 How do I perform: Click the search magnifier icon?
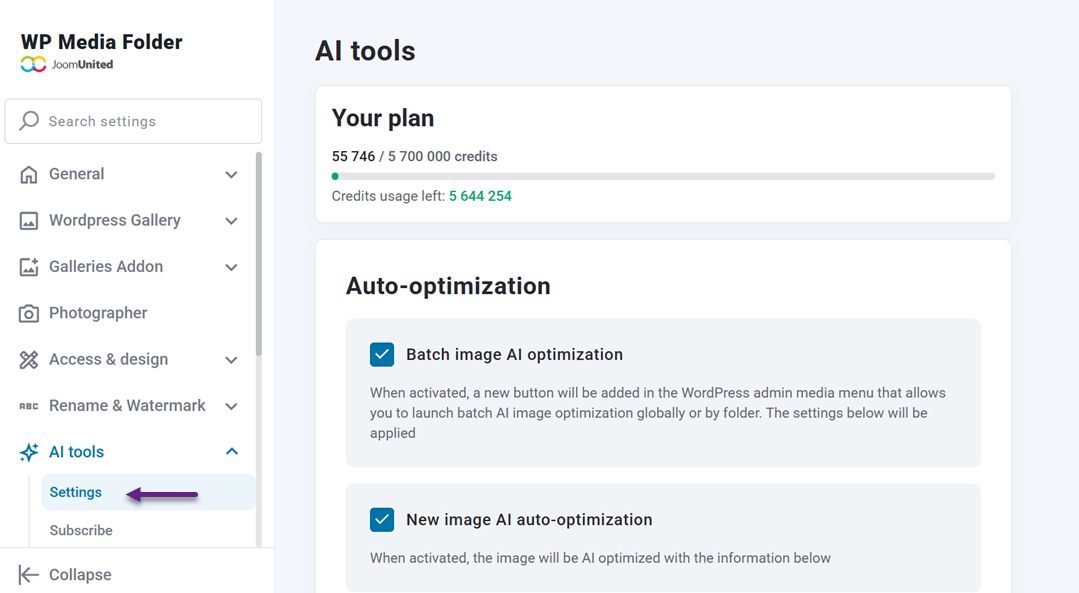coord(29,120)
